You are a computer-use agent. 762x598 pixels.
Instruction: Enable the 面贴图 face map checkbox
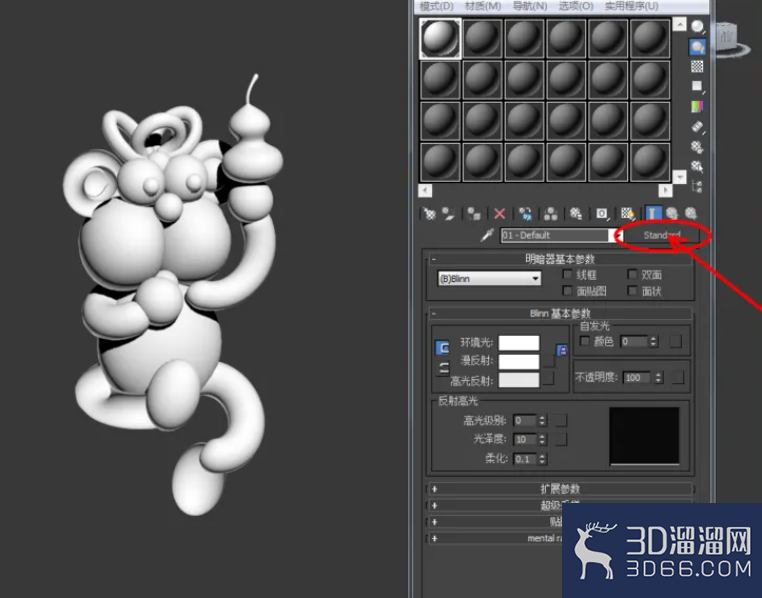click(567, 290)
